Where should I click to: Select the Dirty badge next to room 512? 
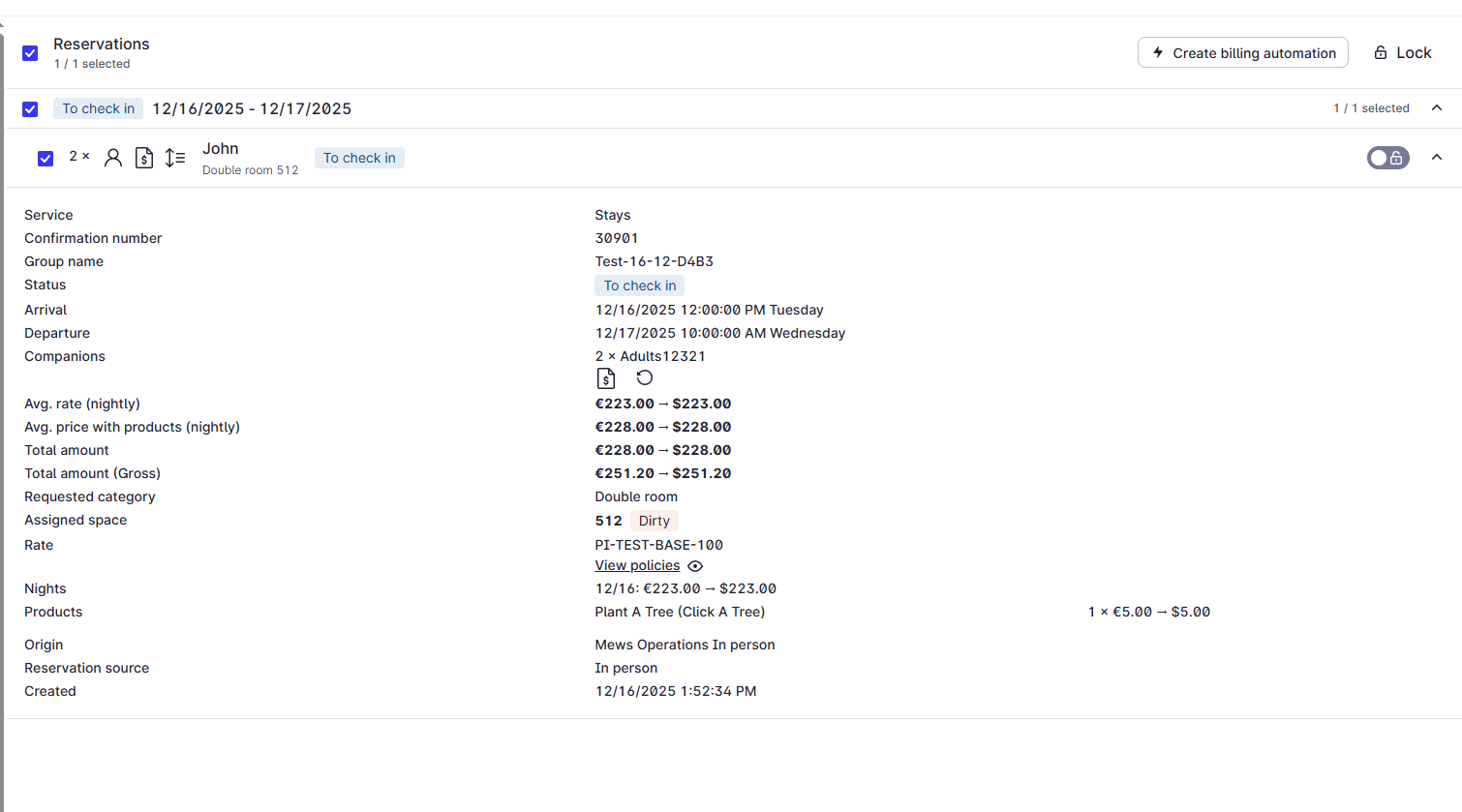pos(654,521)
